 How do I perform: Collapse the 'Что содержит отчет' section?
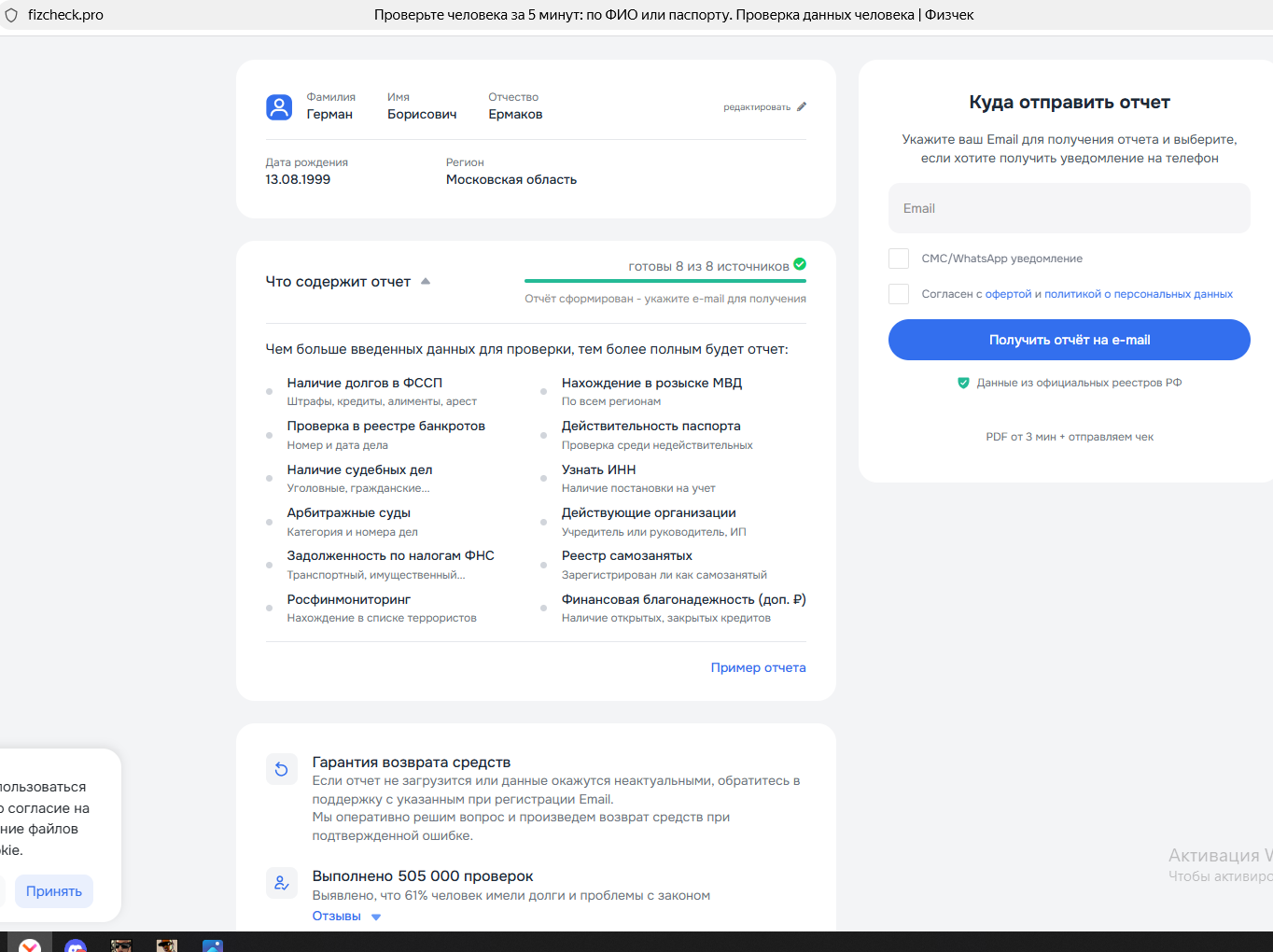click(x=426, y=281)
